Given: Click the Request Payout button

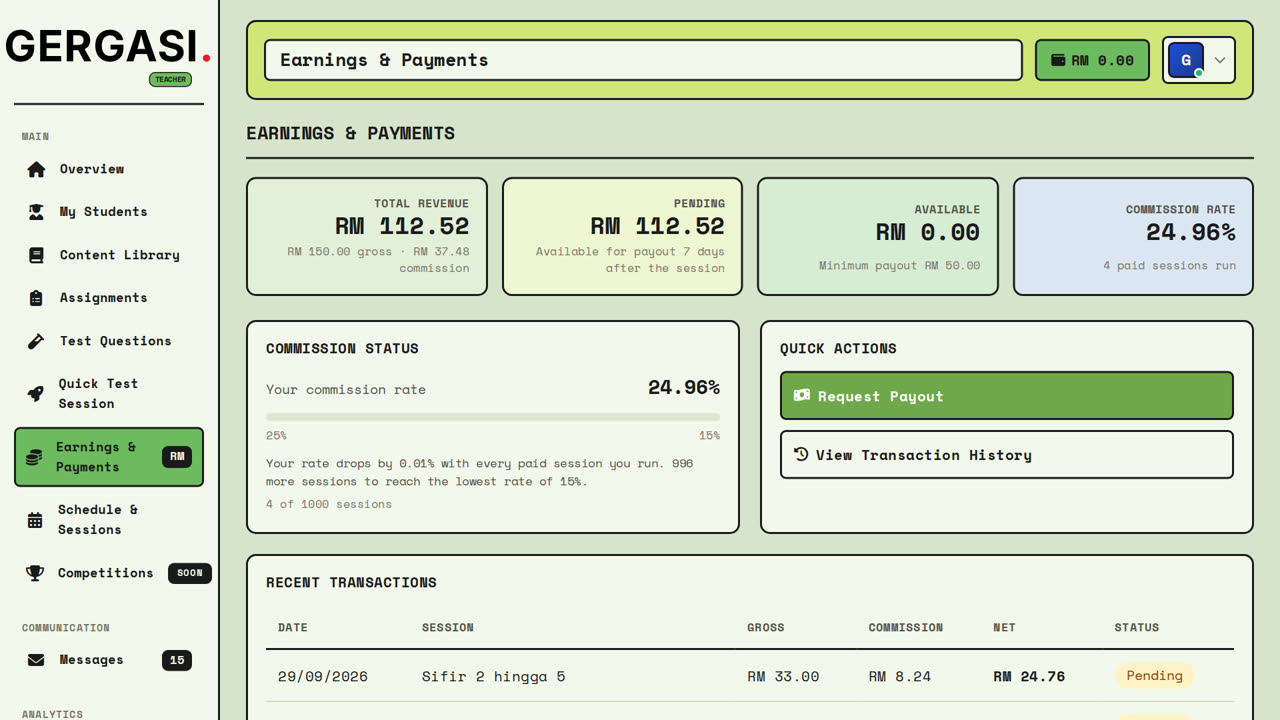Looking at the screenshot, I should point(1006,396).
